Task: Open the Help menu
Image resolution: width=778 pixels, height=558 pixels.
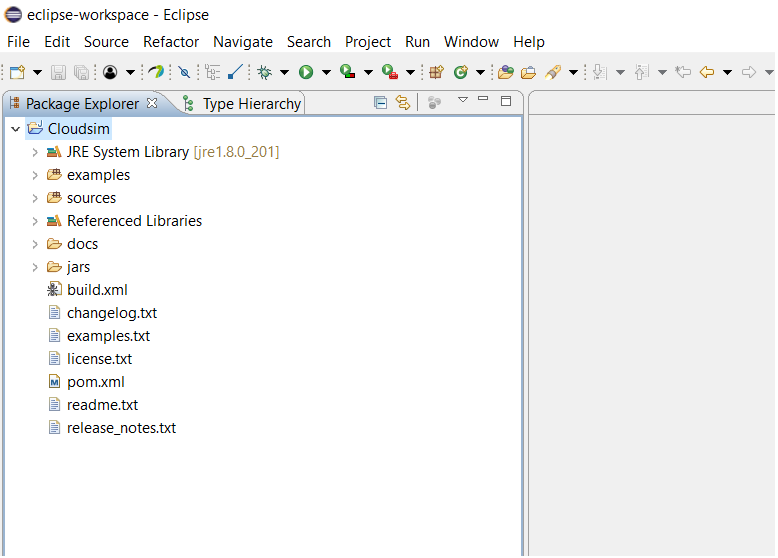Action: point(529,42)
